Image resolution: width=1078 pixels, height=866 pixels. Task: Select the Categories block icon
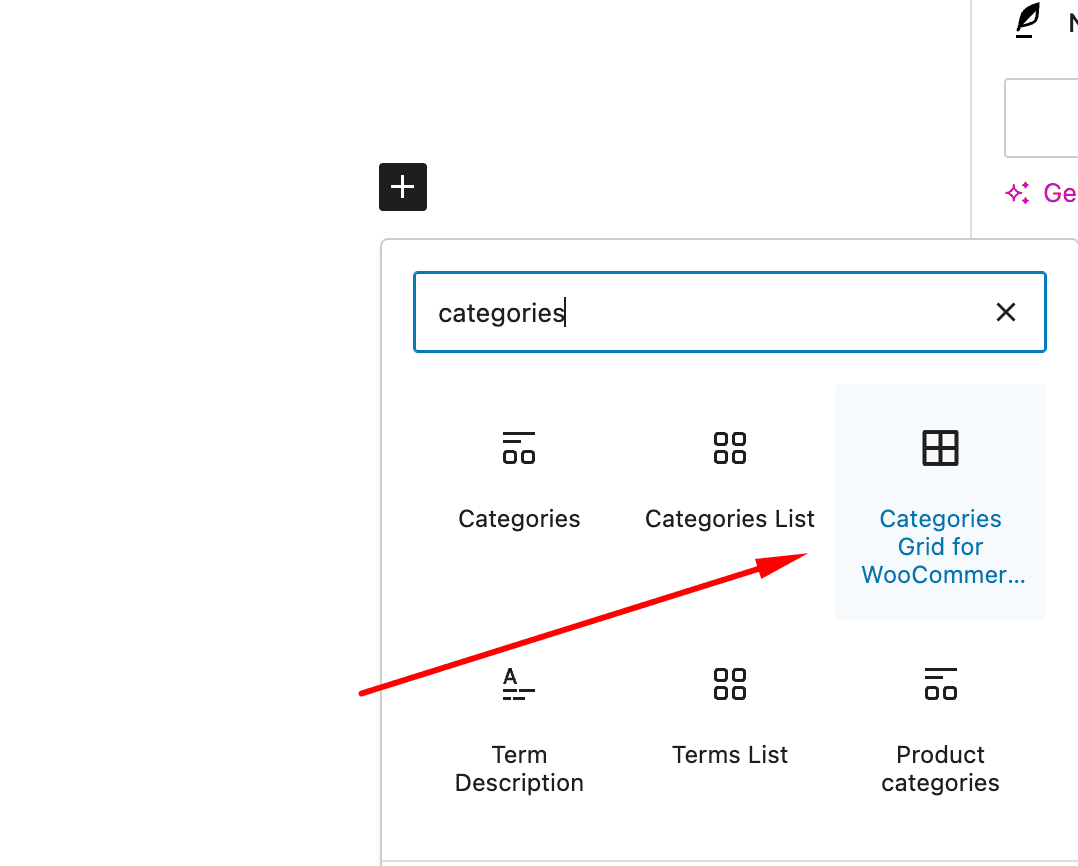[x=519, y=447]
